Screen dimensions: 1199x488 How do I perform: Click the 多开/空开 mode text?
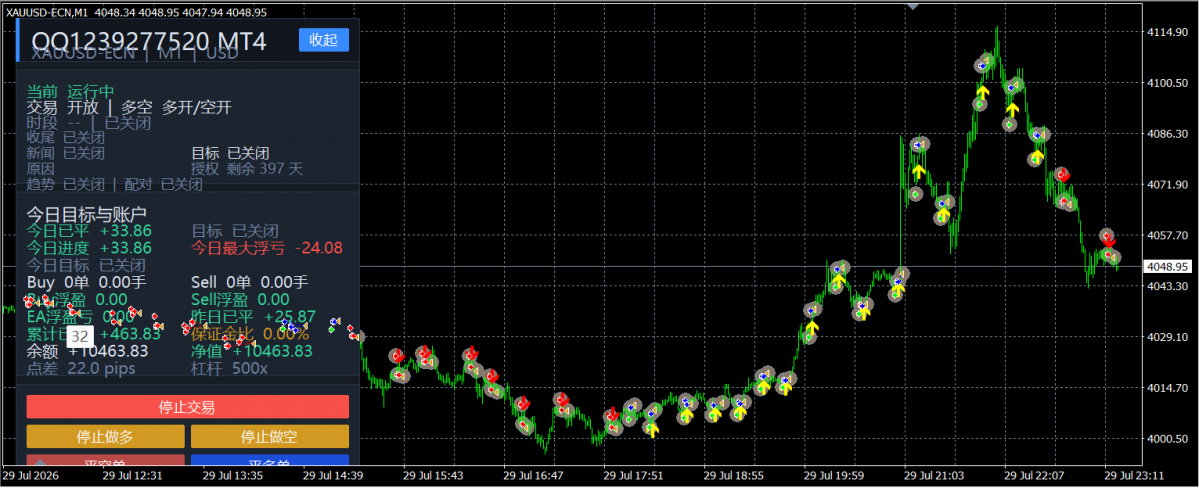[x=197, y=108]
